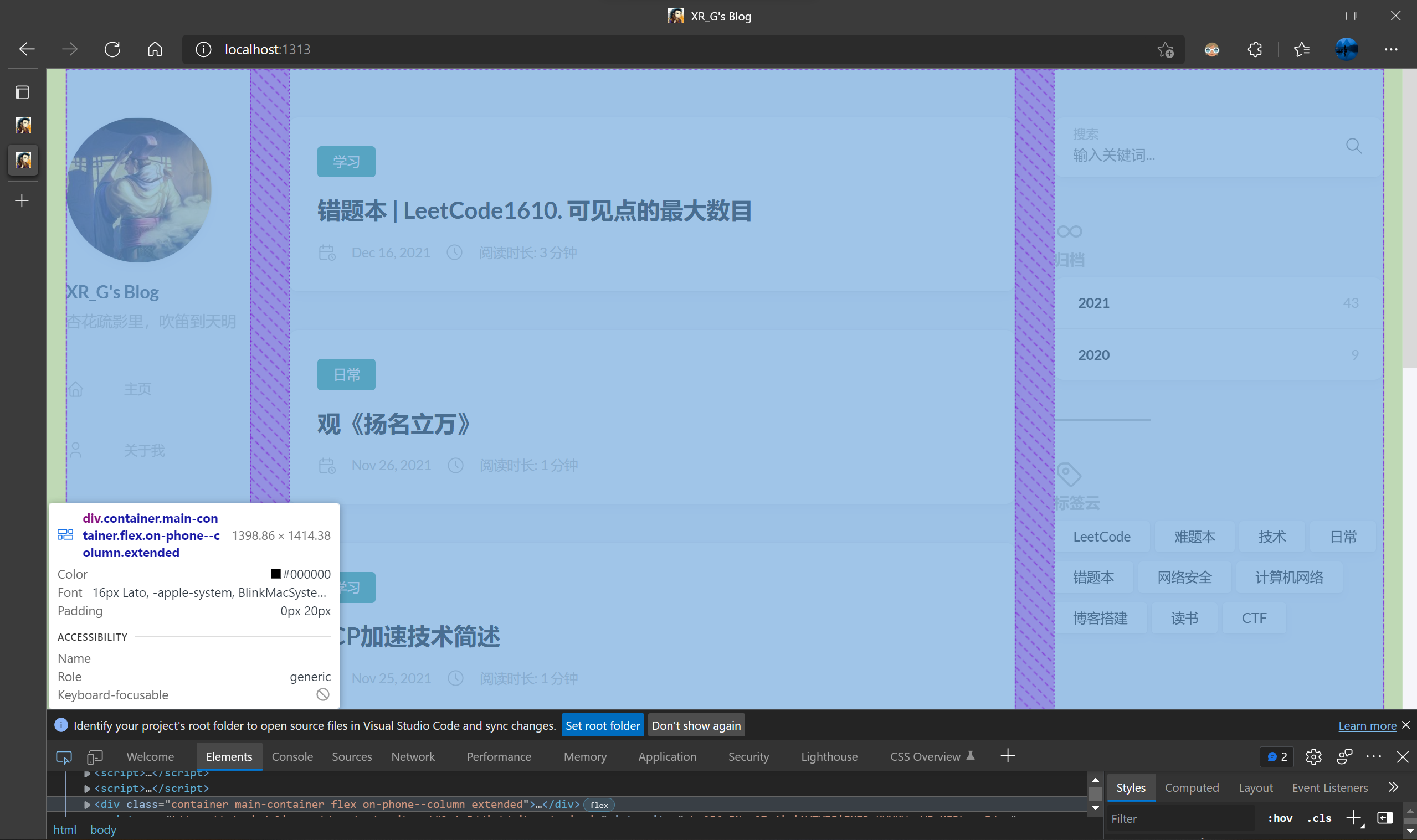The image size is (1417, 840).
Task: Reload the localhost page
Action: point(112,49)
